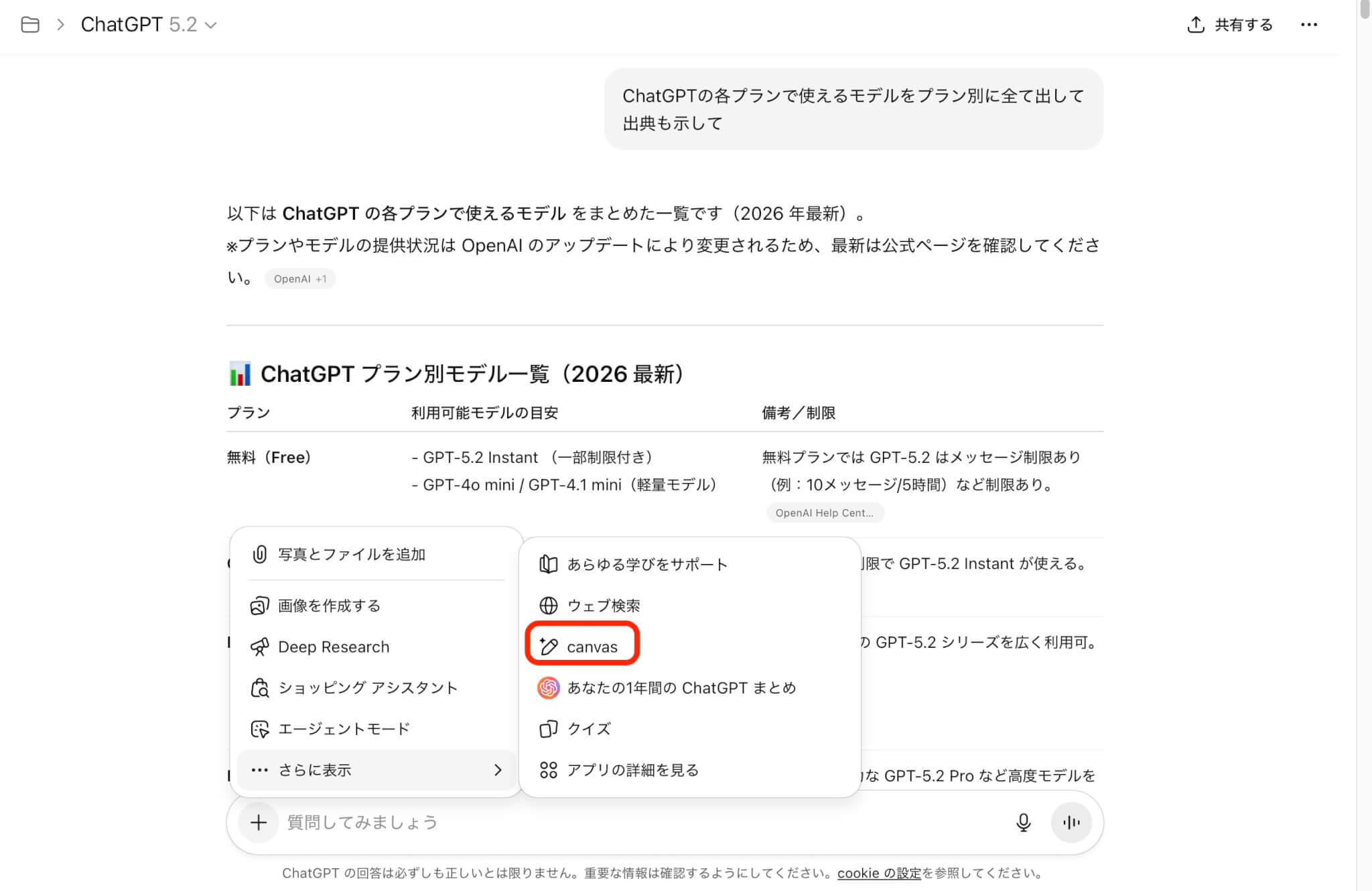The height and width of the screenshot is (891, 1372).
Task: Select 写真とファイルを追加 menu item
Action: click(351, 554)
